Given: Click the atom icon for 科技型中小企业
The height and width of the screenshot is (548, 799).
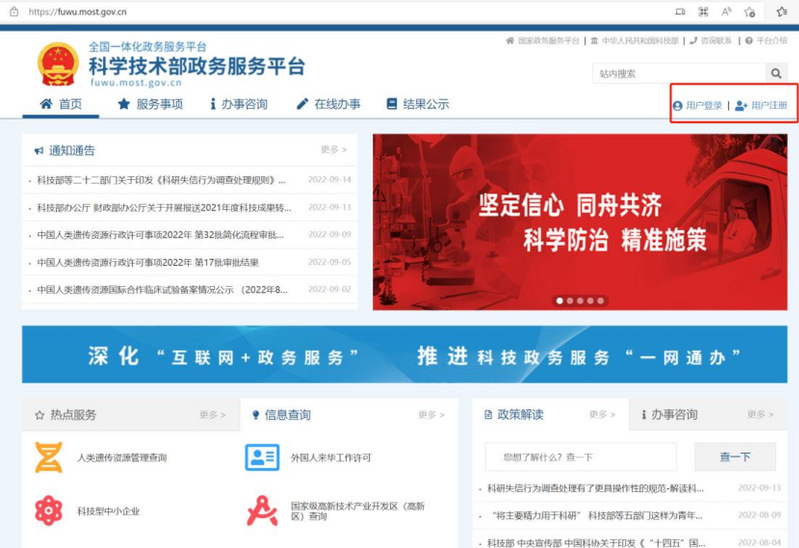Looking at the screenshot, I should pos(48,510).
